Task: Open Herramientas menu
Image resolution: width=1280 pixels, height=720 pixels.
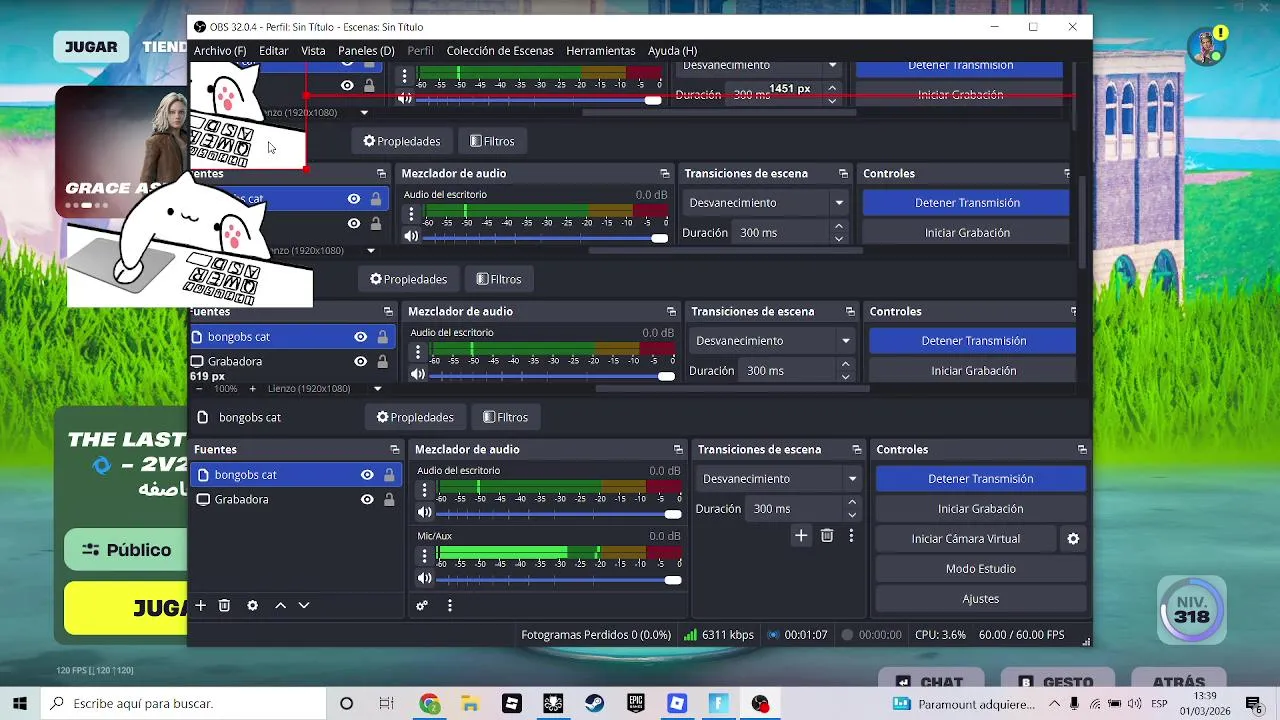Action: (x=600, y=51)
